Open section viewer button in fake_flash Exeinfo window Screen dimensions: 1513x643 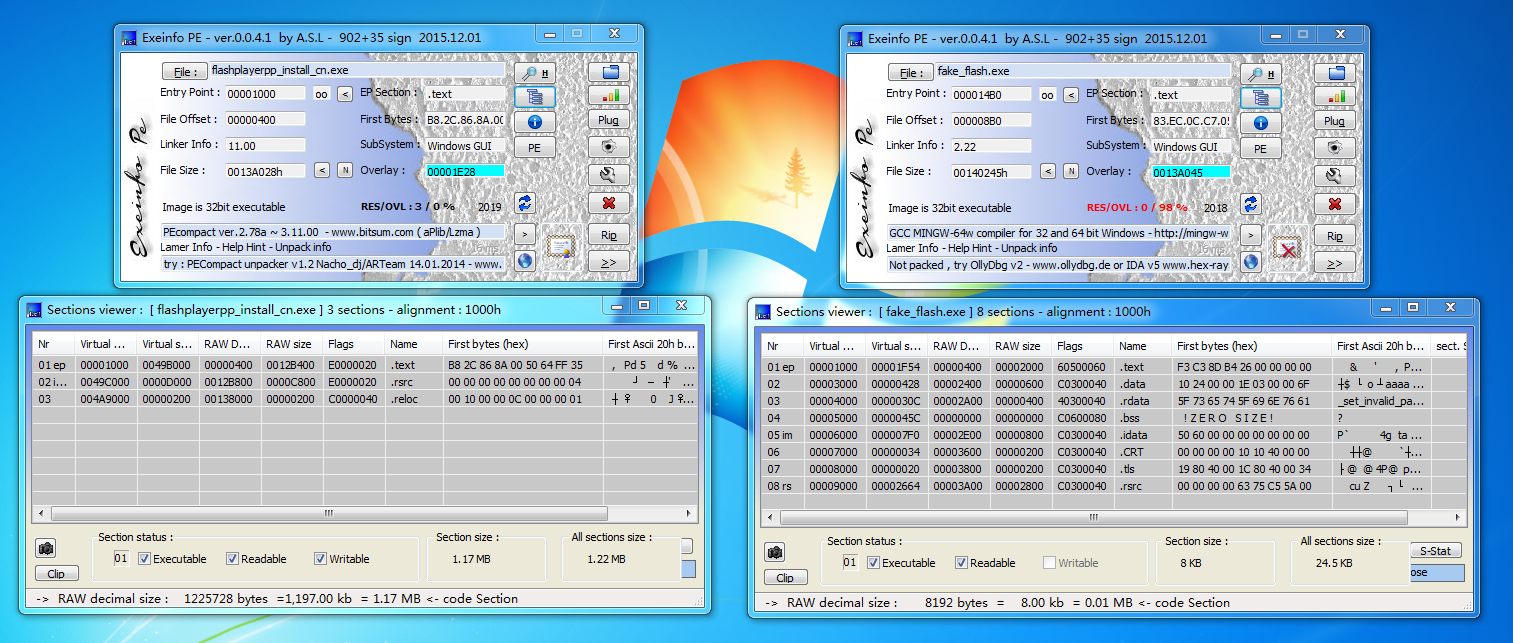(1260, 98)
